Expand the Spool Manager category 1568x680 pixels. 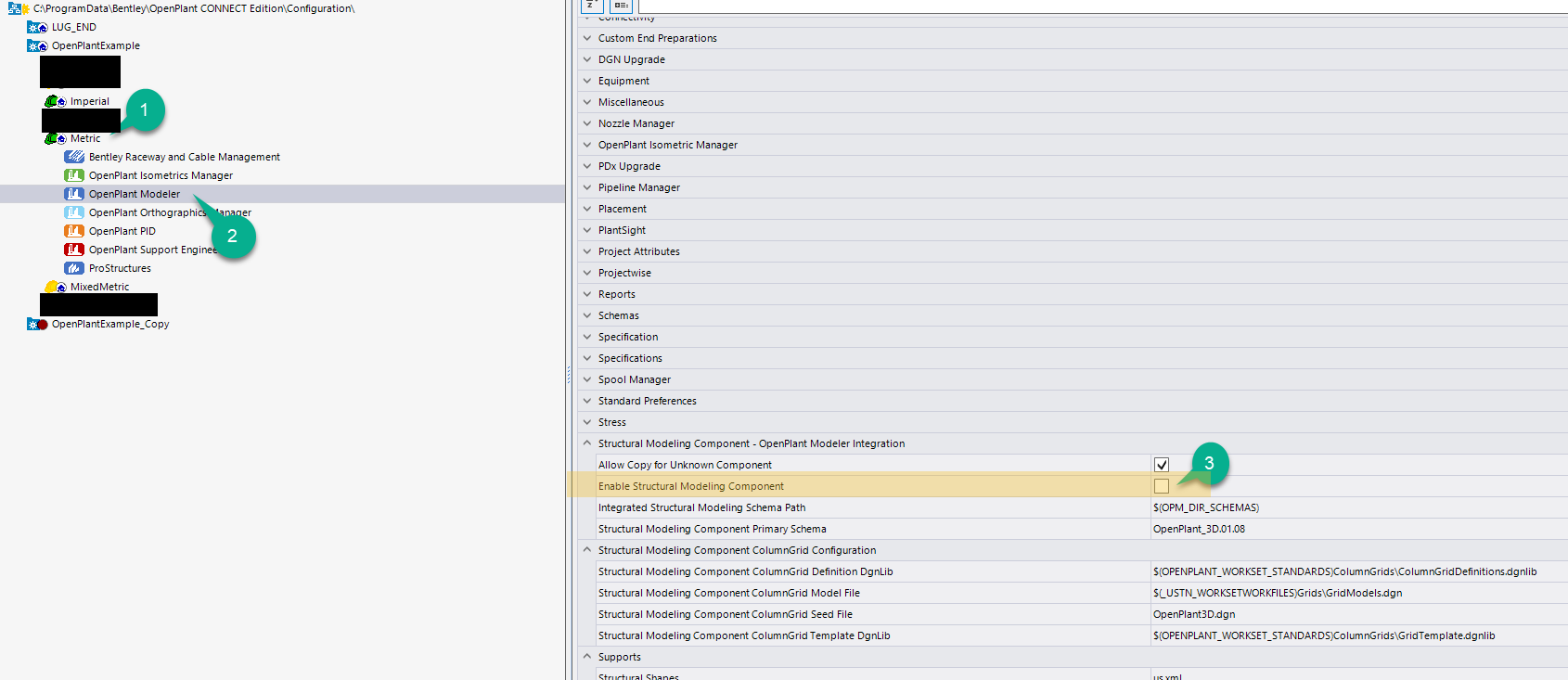tap(587, 379)
